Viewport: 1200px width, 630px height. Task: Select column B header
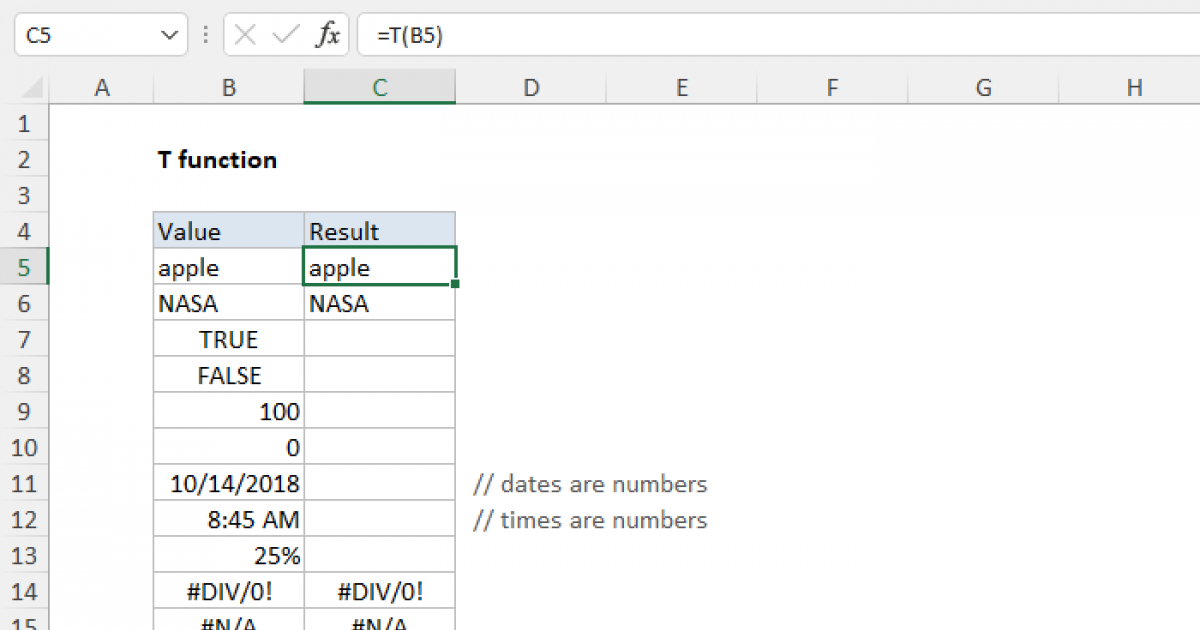229,88
